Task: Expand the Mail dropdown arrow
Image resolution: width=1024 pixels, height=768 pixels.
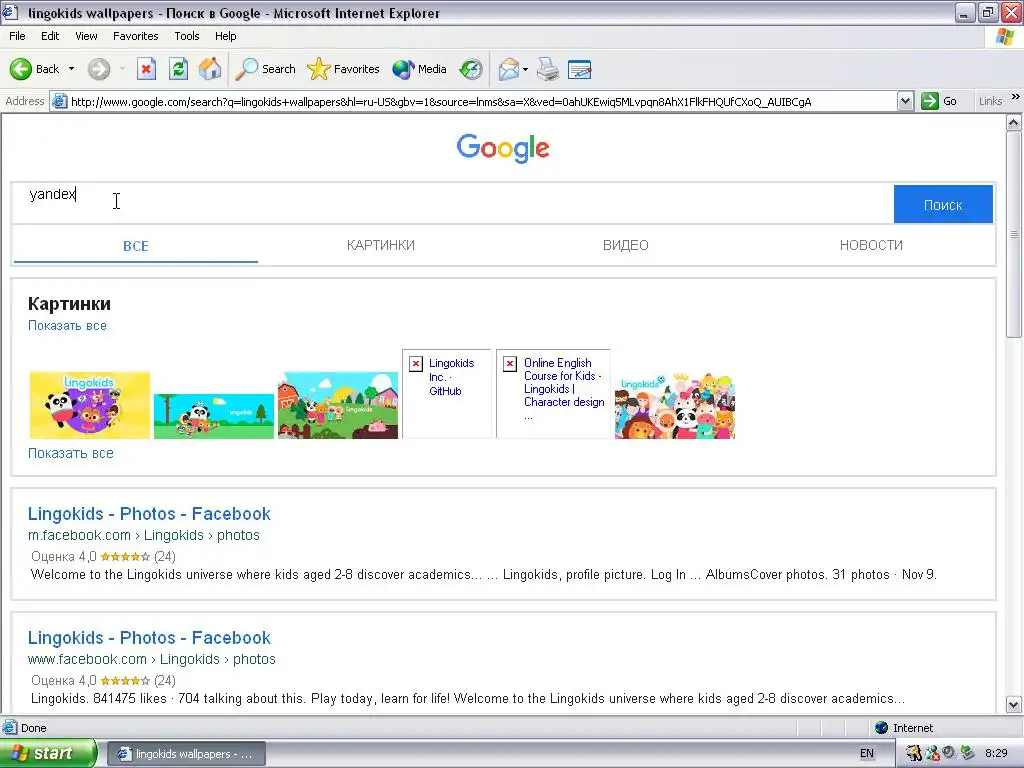Action: pos(525,69)
